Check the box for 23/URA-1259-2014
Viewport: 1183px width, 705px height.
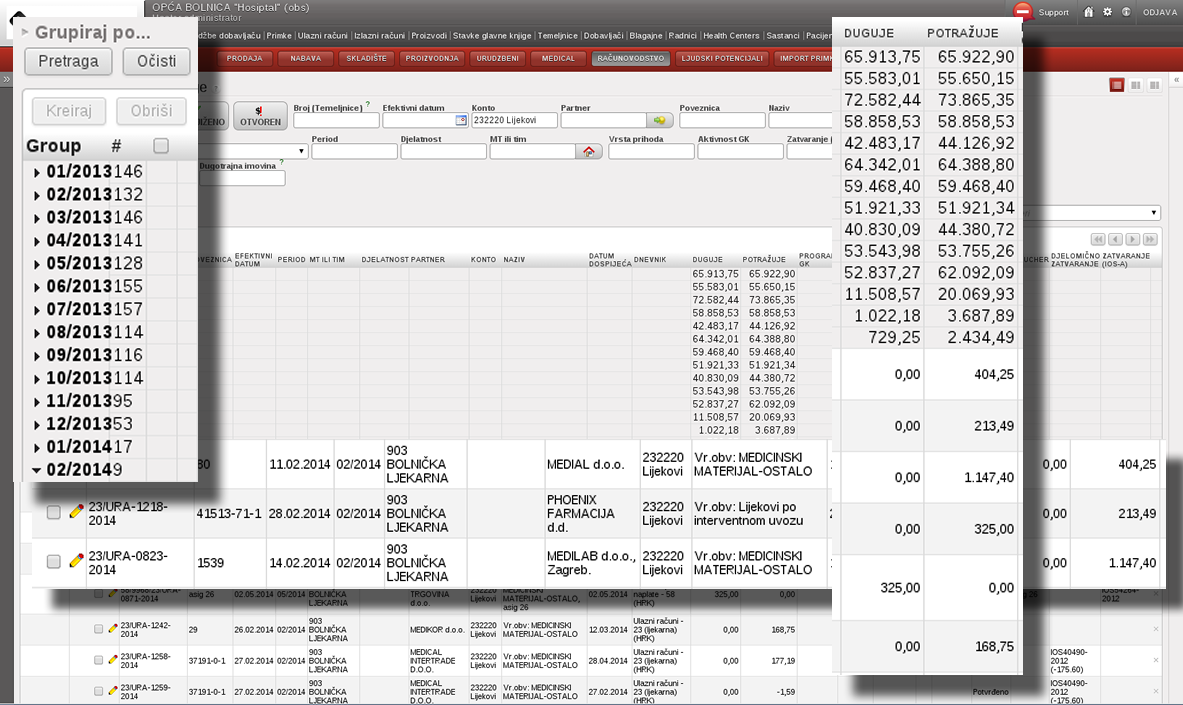click(x=98, y=691)
